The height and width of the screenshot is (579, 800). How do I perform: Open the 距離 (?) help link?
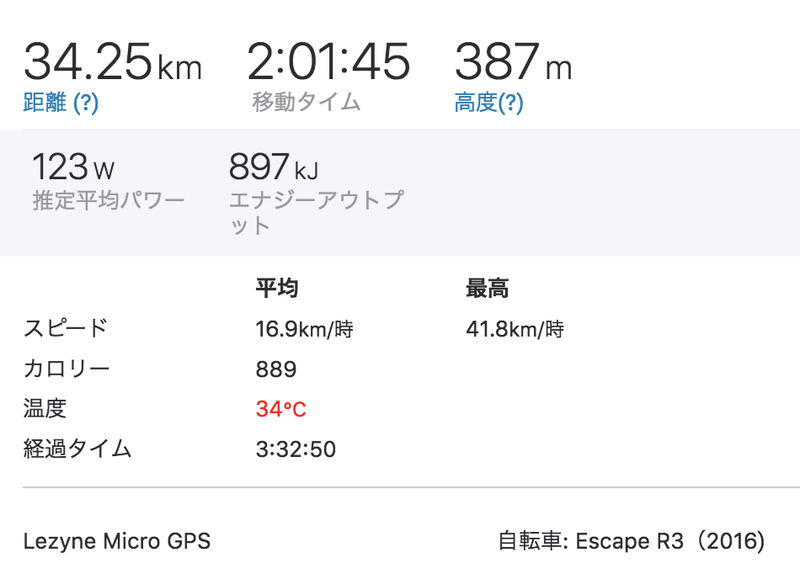pos(60,100)
